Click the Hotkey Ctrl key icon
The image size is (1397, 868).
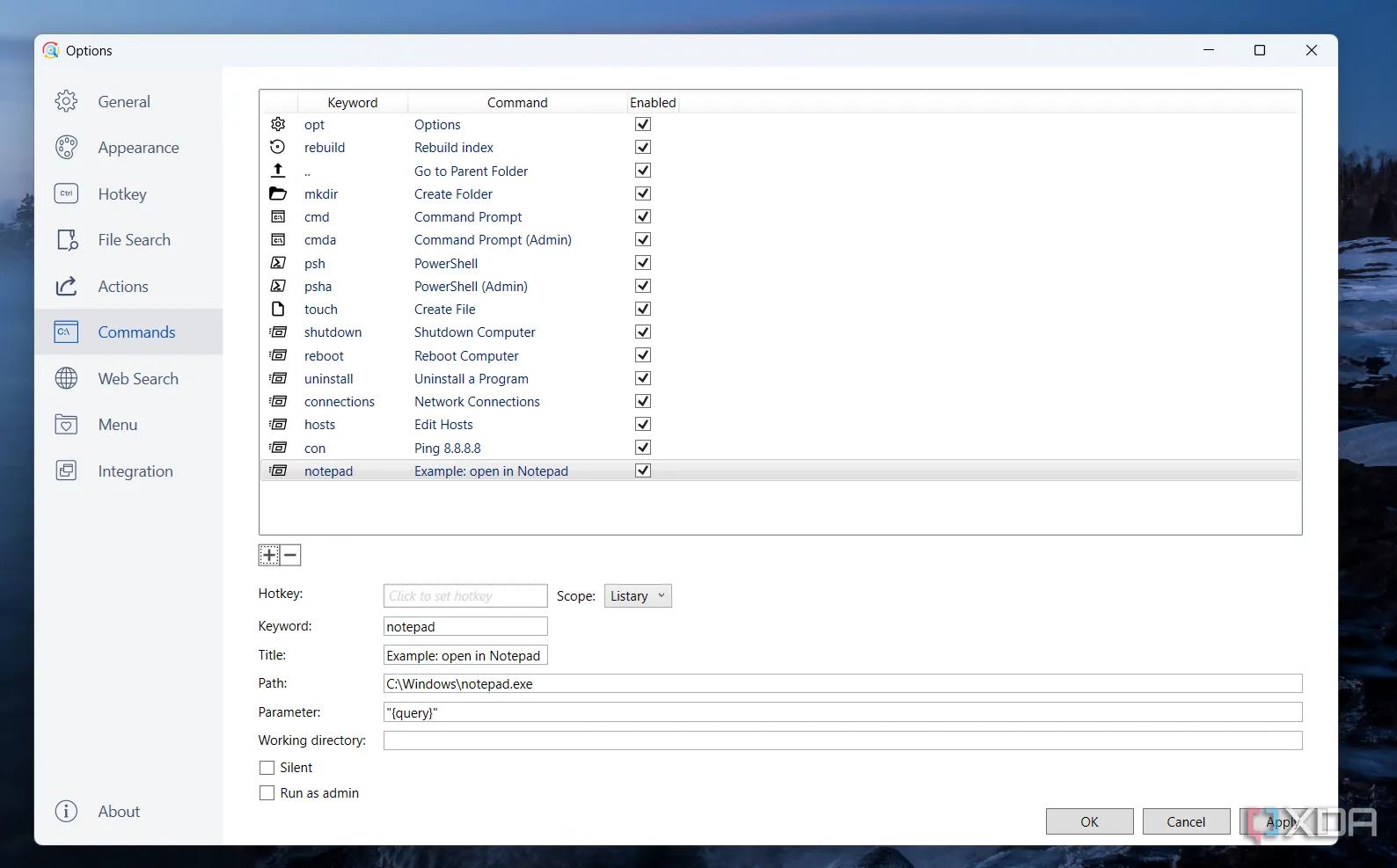tap(66, 193)
